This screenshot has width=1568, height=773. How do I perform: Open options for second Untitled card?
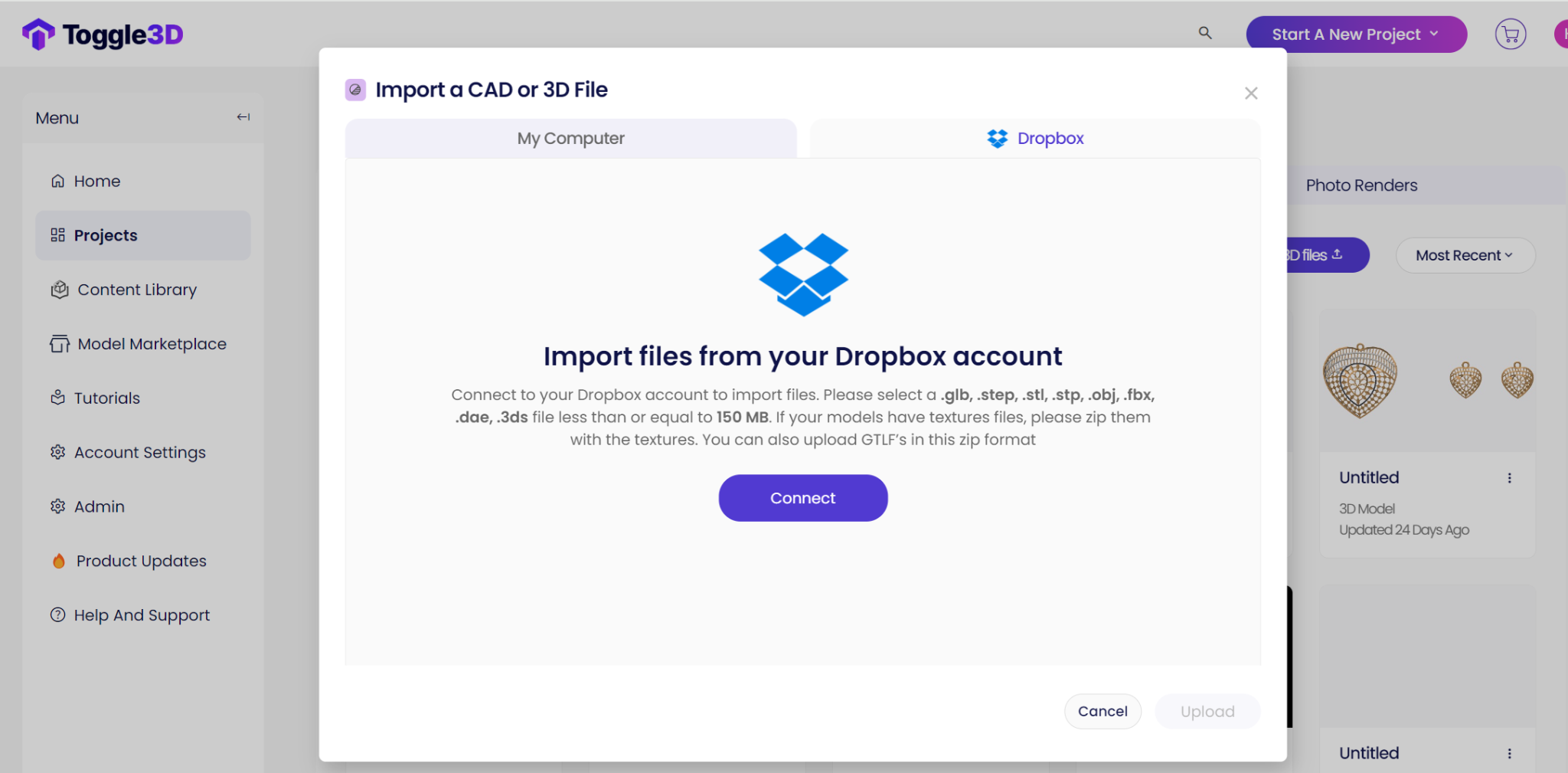(1509, 754)
